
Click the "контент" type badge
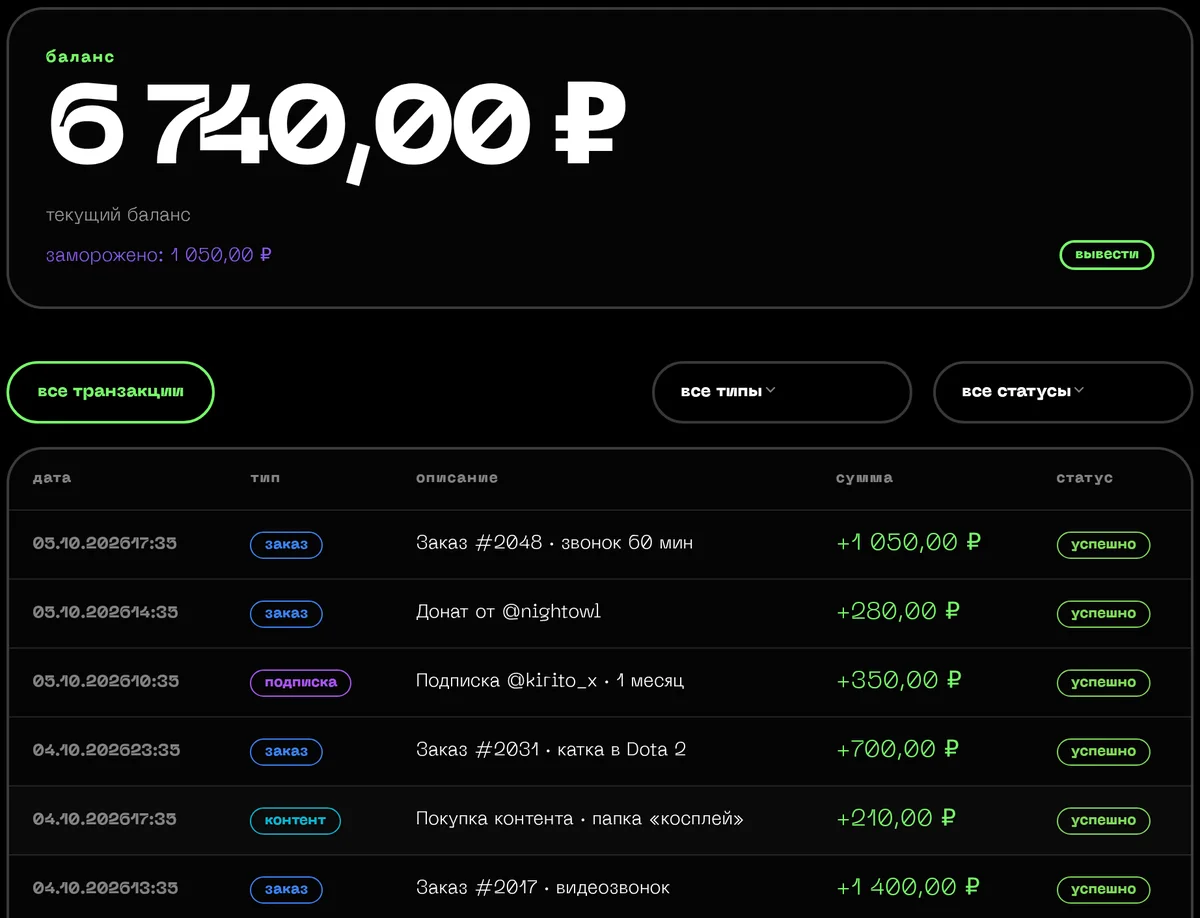295,821
